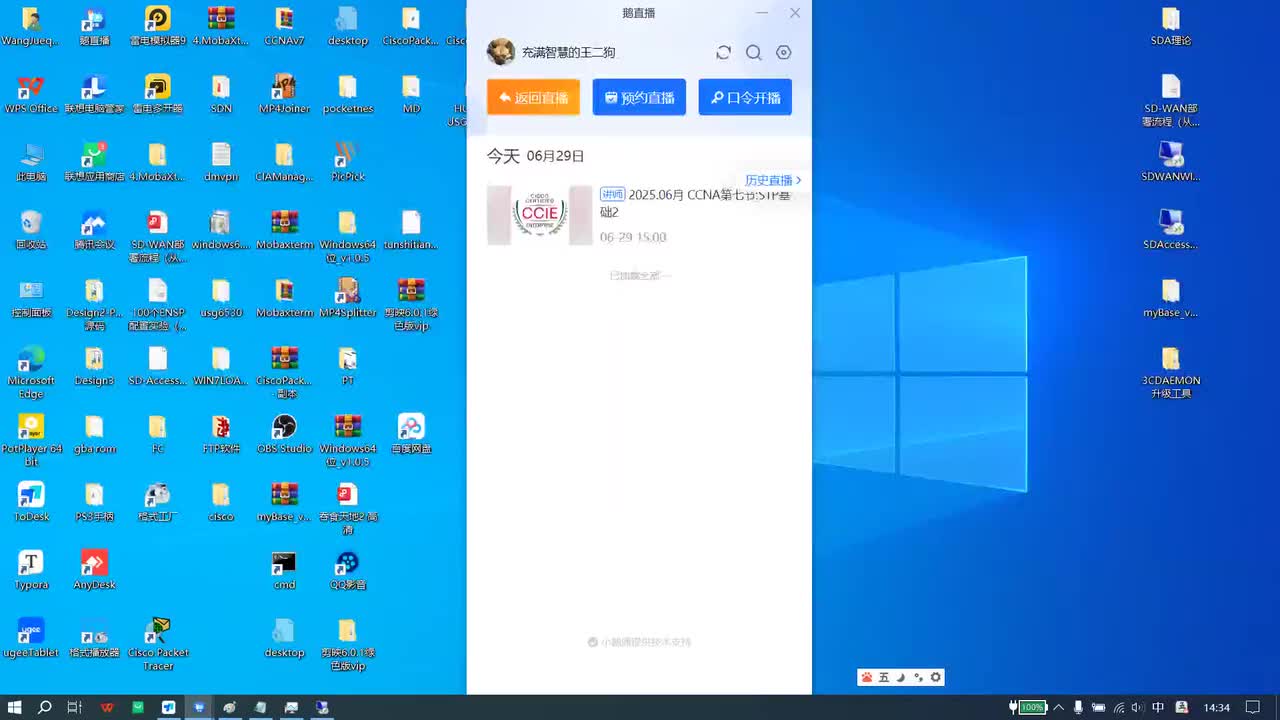Select the 此电脑 desktop icon
This screenshot has height=720, width=1280.
[x=31, y=162]
